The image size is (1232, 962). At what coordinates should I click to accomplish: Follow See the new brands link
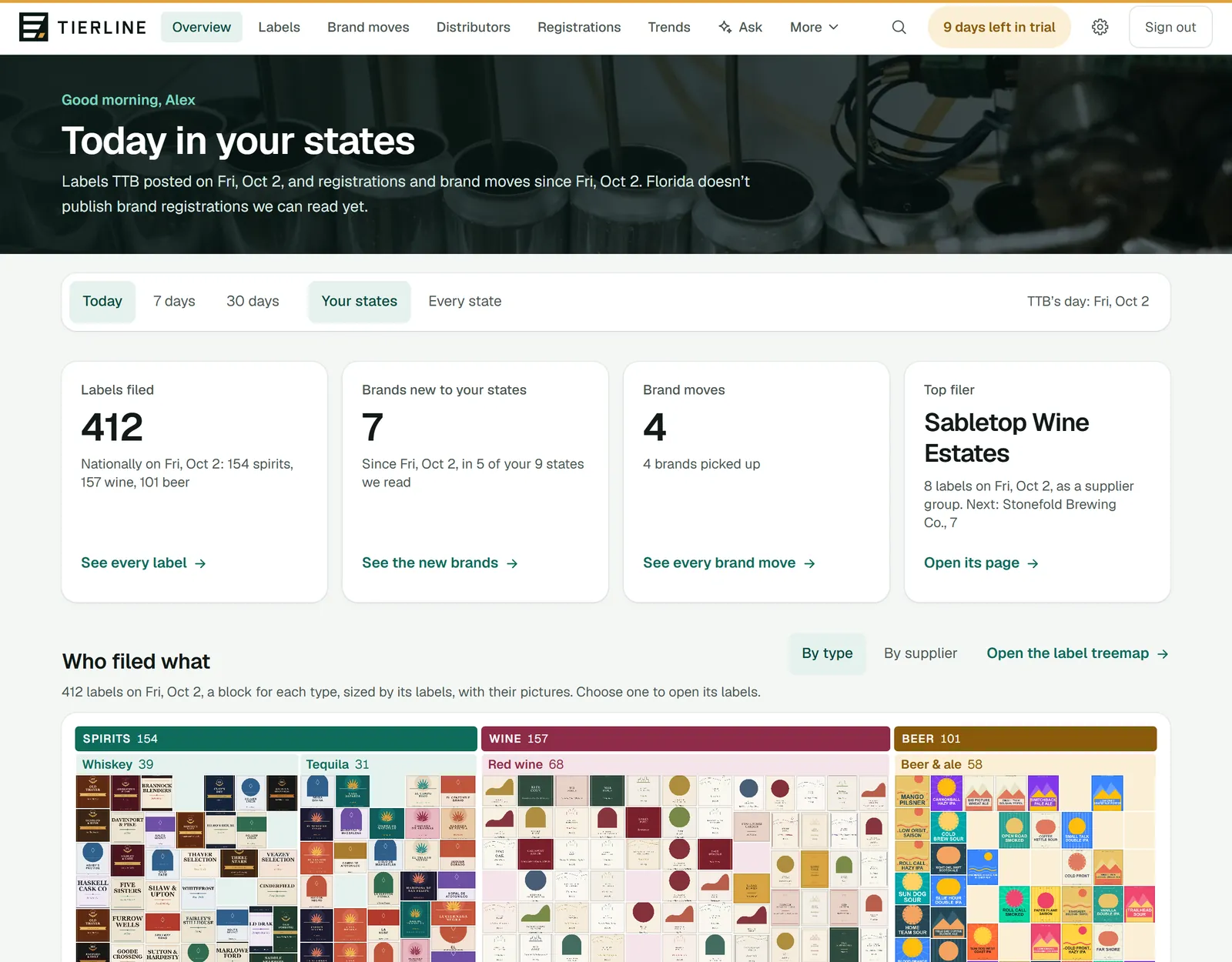pos(440,563)
